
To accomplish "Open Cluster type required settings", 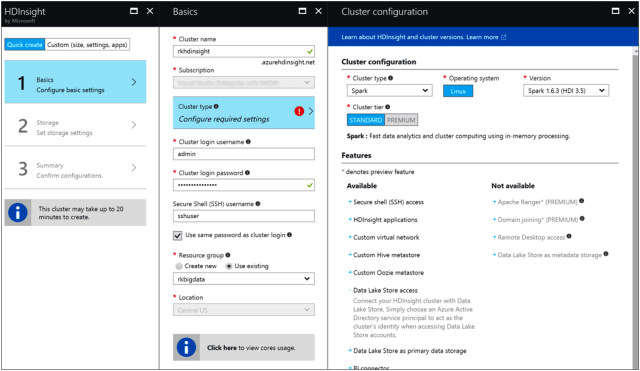I will click(244, 113).
